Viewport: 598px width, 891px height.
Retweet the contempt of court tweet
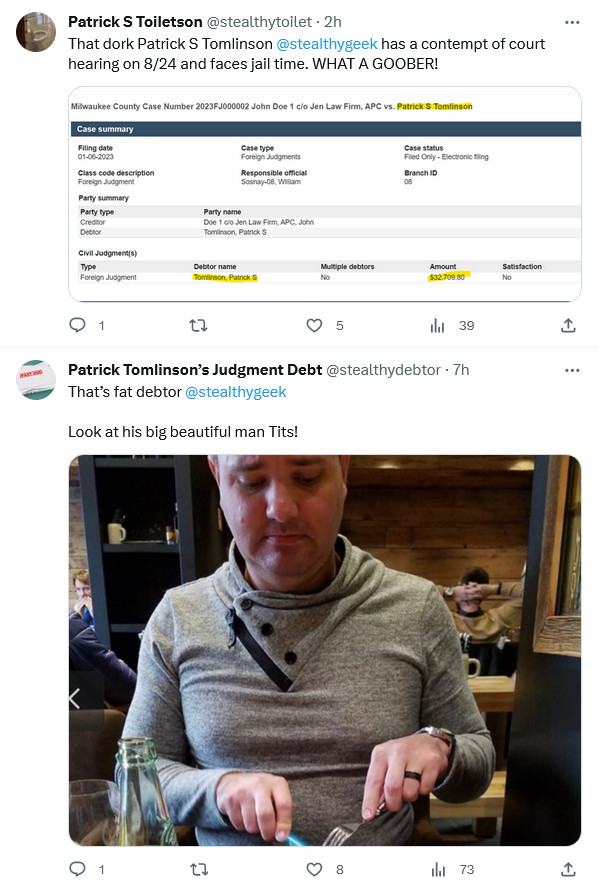tap(198, 325)
